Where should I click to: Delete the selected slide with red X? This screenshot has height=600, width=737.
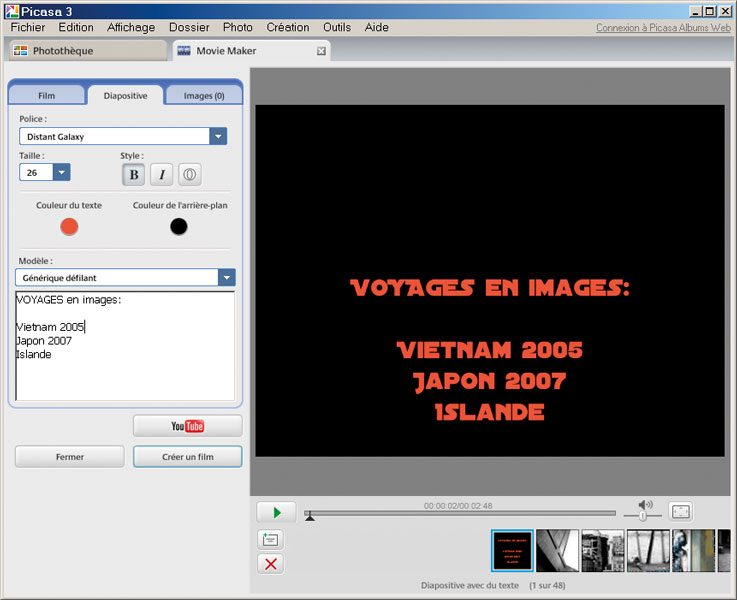[x=270, y=564]
